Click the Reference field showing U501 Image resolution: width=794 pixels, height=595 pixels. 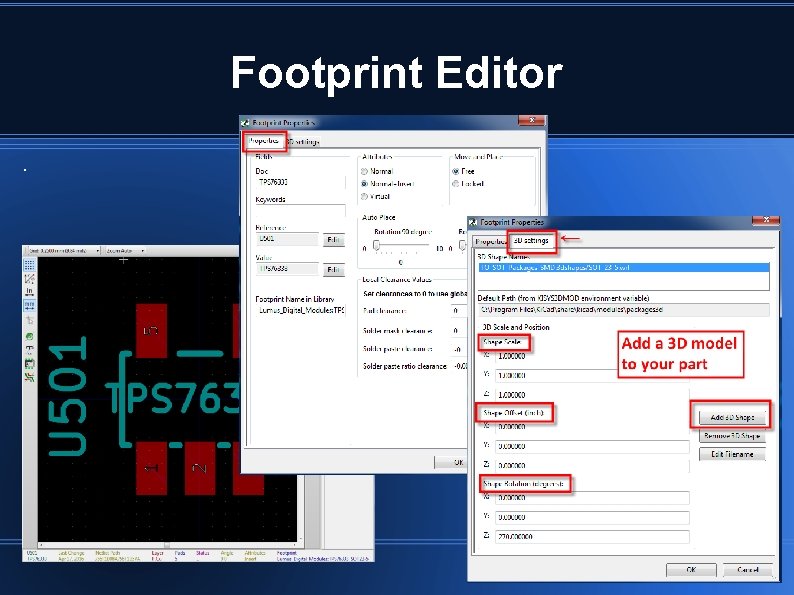click(x=287, y=239)
